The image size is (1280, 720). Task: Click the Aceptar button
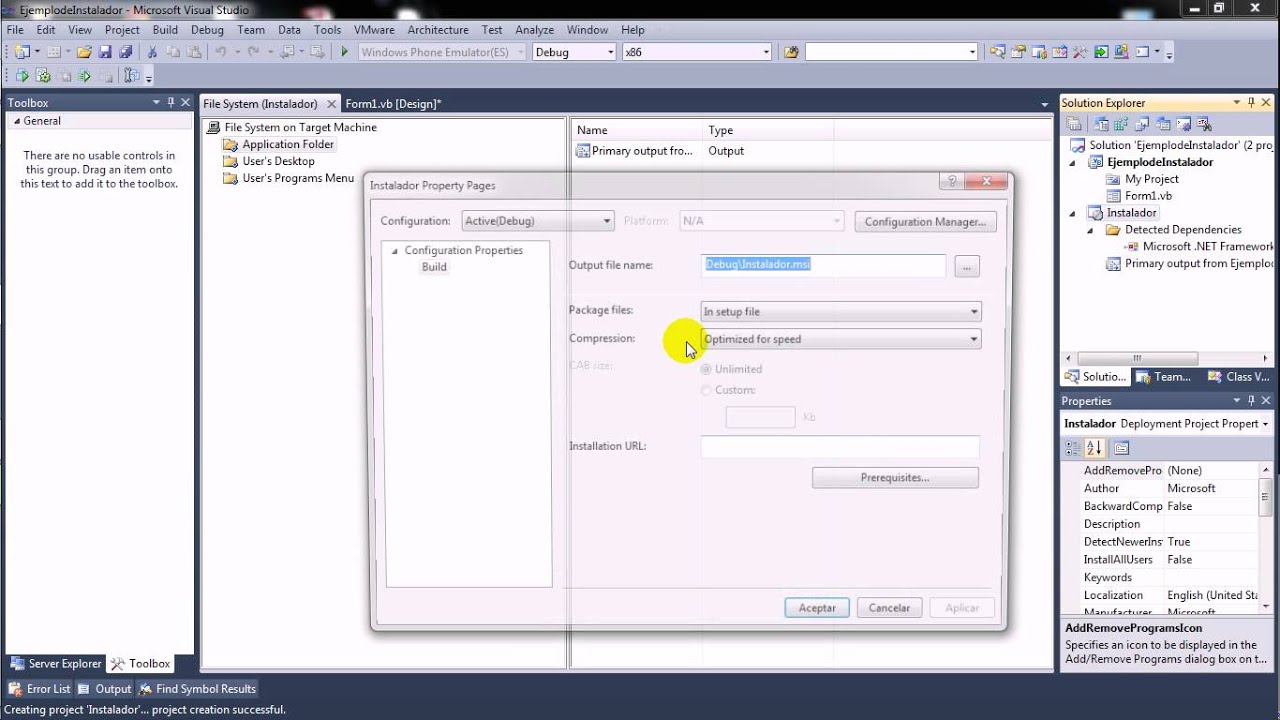point(817,608)
